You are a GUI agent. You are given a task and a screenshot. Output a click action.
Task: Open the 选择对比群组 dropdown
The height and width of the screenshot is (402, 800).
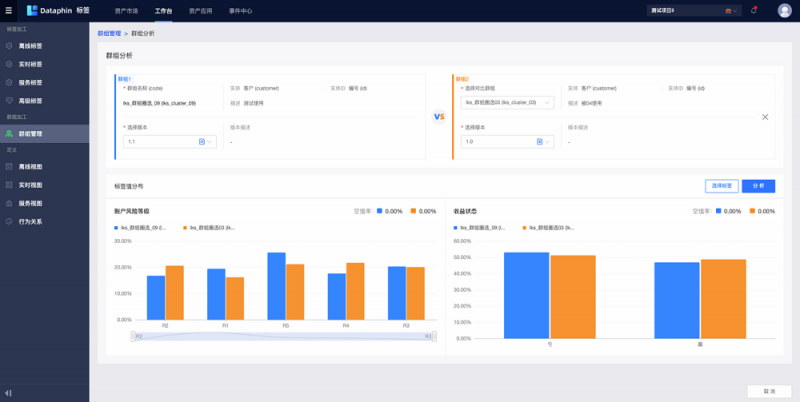(x=506, y=102)
